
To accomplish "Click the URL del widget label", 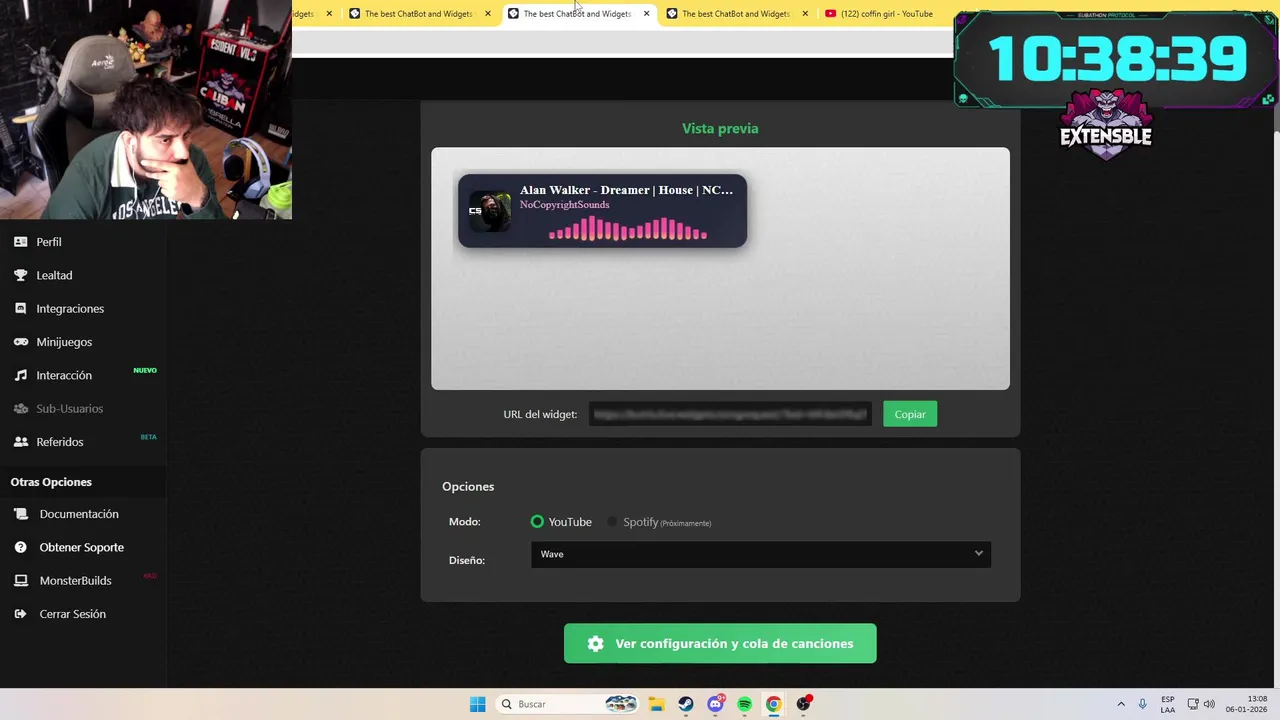I will 540,414.
